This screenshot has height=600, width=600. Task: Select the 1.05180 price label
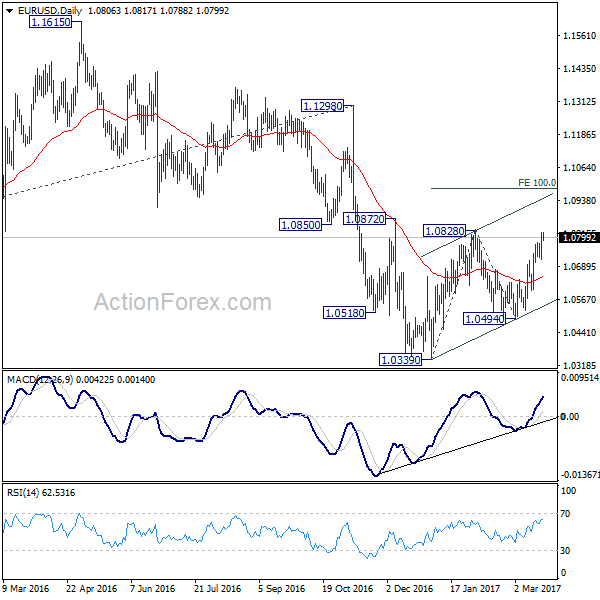coord(344,313)
